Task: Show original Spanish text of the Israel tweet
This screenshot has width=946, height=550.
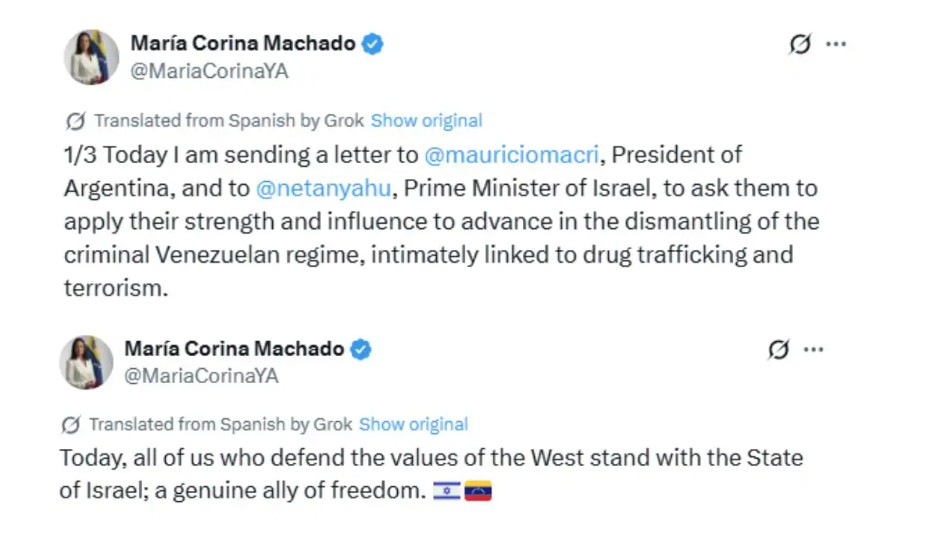Action: tap(413, 424)
